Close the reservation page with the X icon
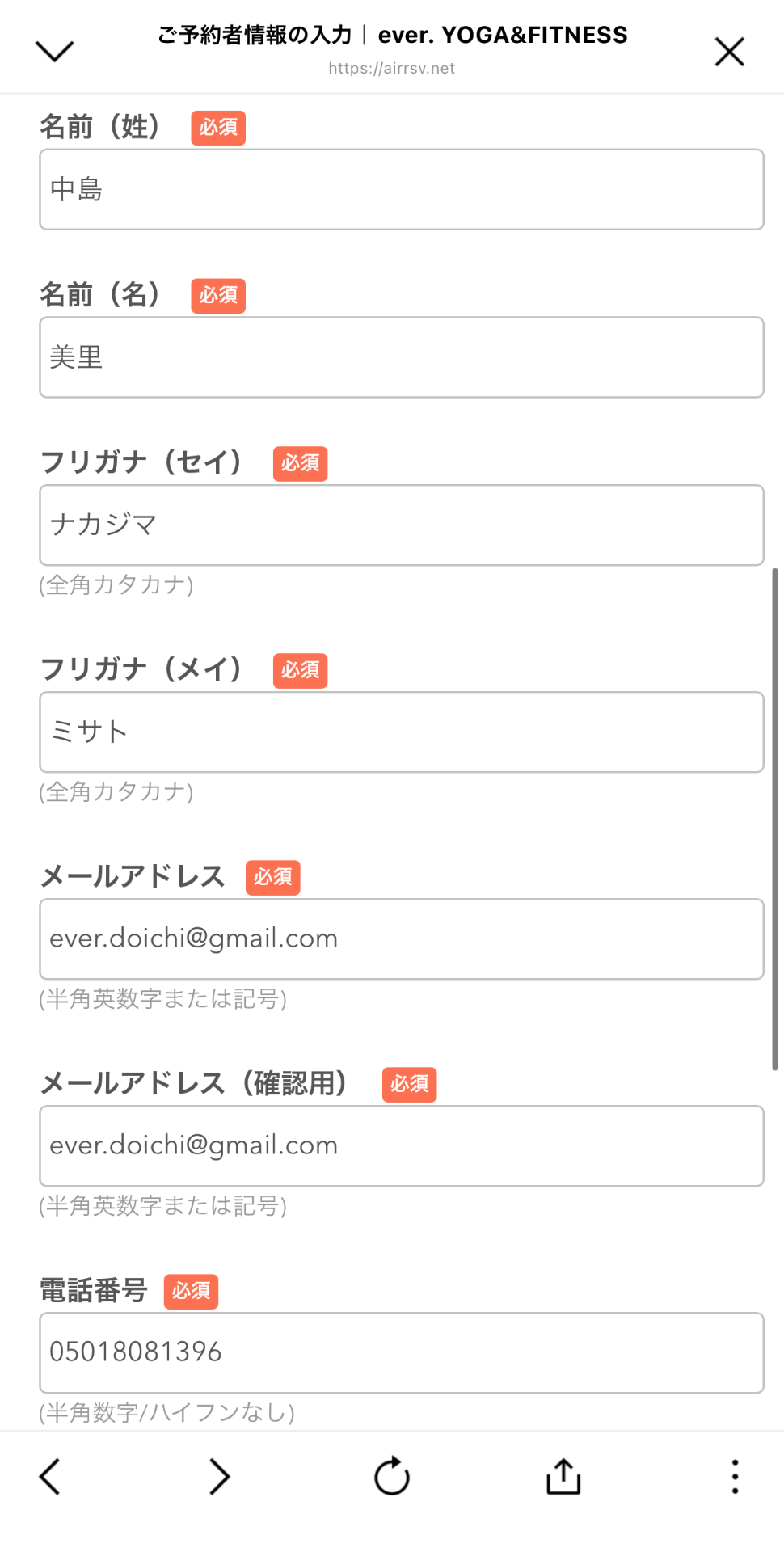The width and height of the screenshot is (784, 1552). point(729,52)
